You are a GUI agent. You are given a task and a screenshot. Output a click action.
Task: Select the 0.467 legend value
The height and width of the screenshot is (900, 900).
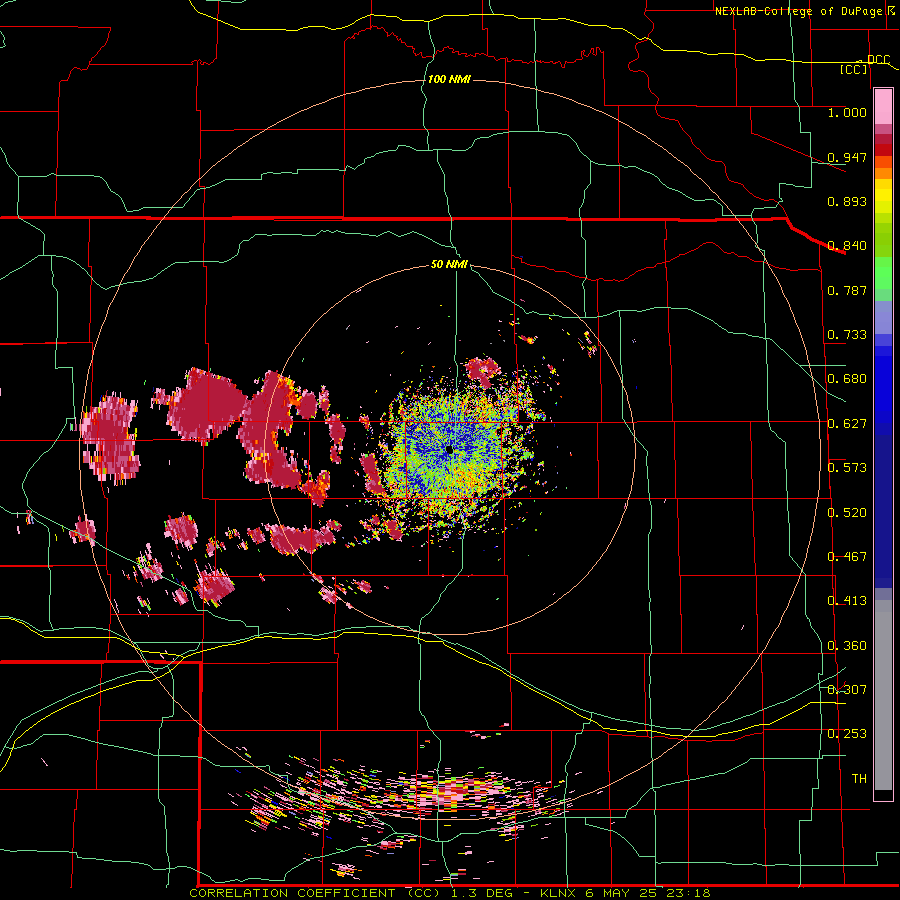point(847,557)
